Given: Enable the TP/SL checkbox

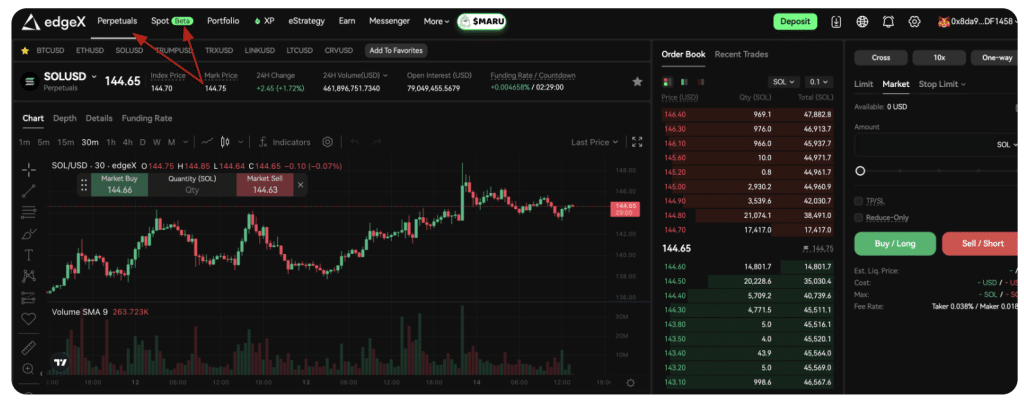Looking at the screenshot, I should [859, 201].
